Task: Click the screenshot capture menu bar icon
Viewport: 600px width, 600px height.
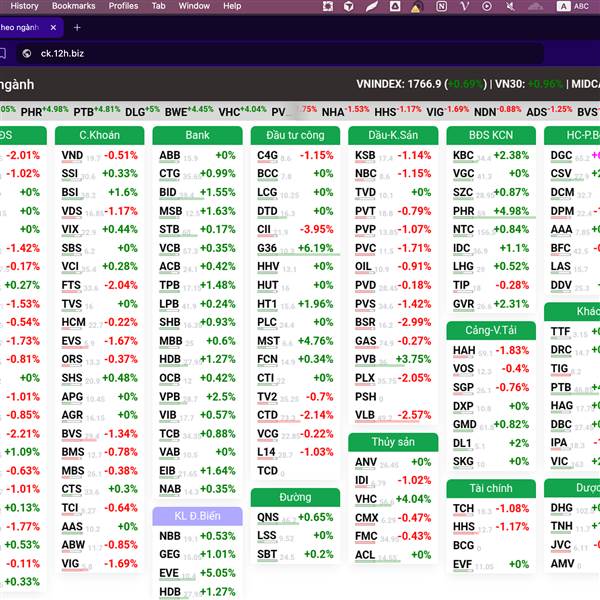Action: (328, 6)
